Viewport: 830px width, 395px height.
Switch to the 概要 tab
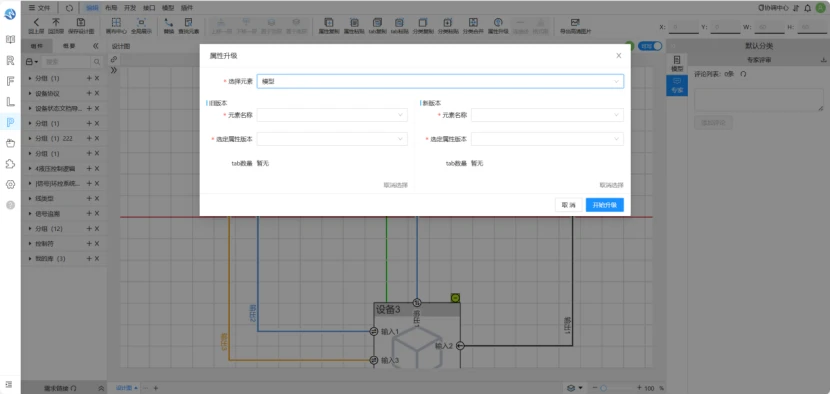69,46
